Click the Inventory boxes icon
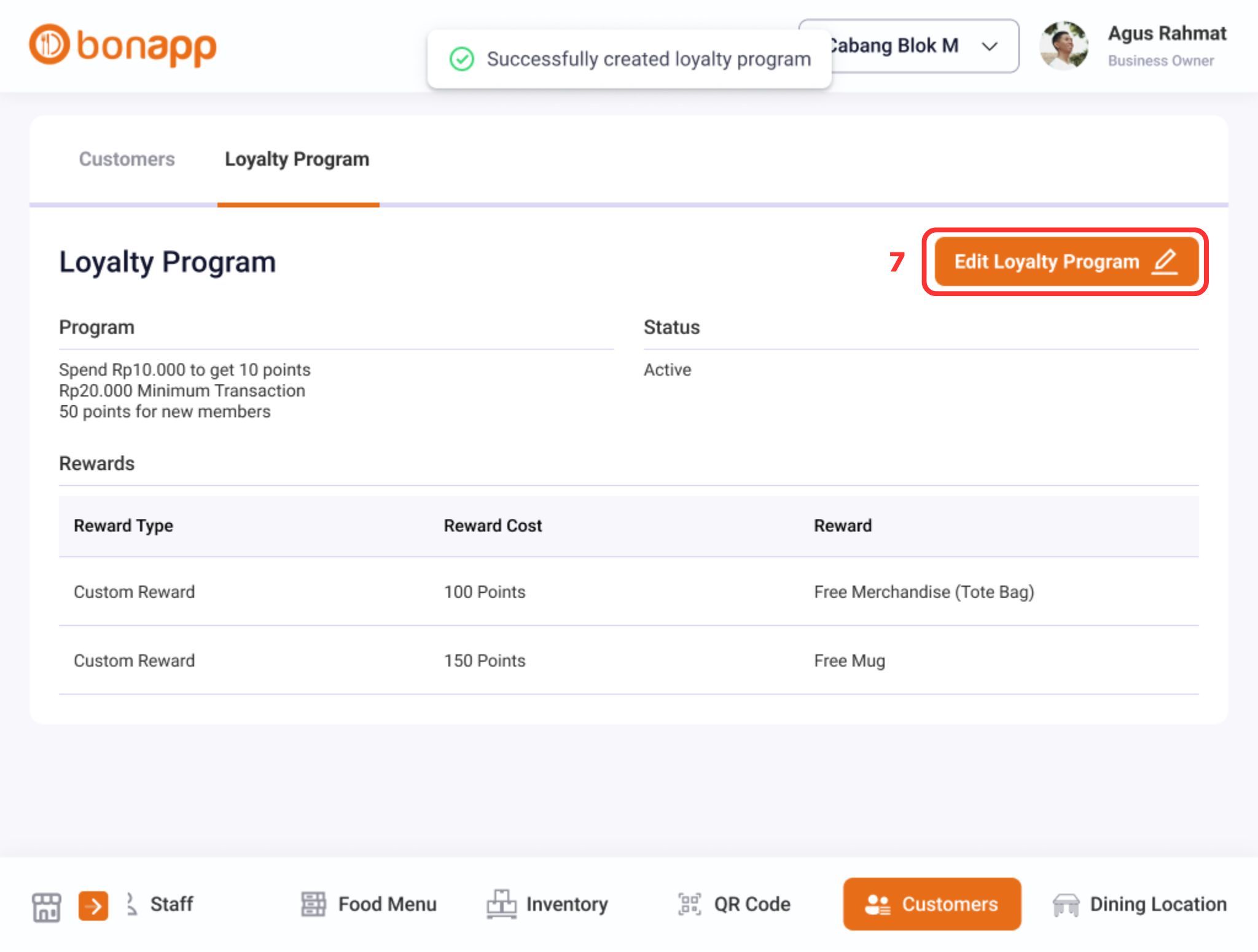This screenshot has height=952, width=1258. (501, 903)
